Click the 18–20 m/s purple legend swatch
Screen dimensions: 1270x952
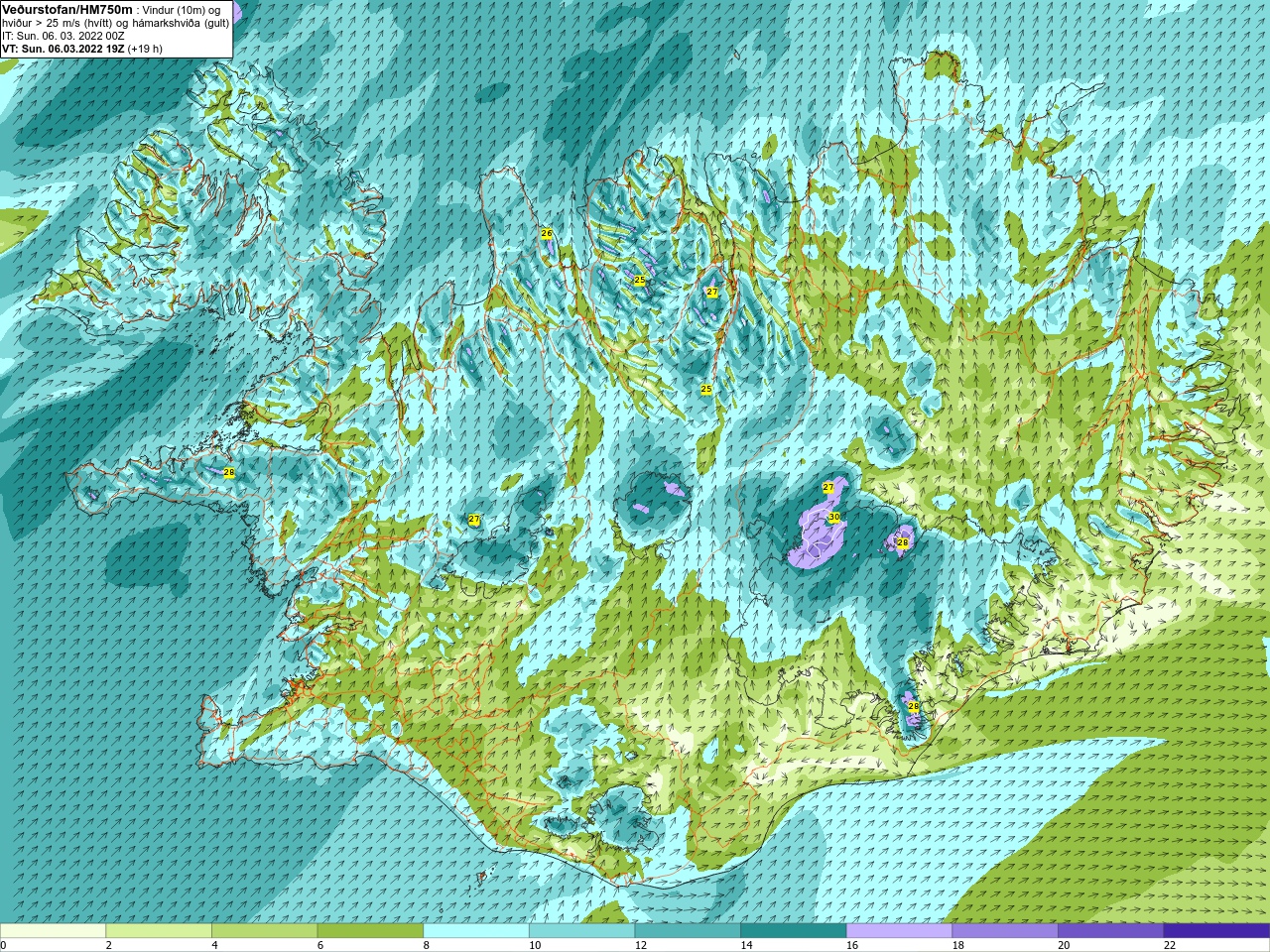coord(1005,931)
